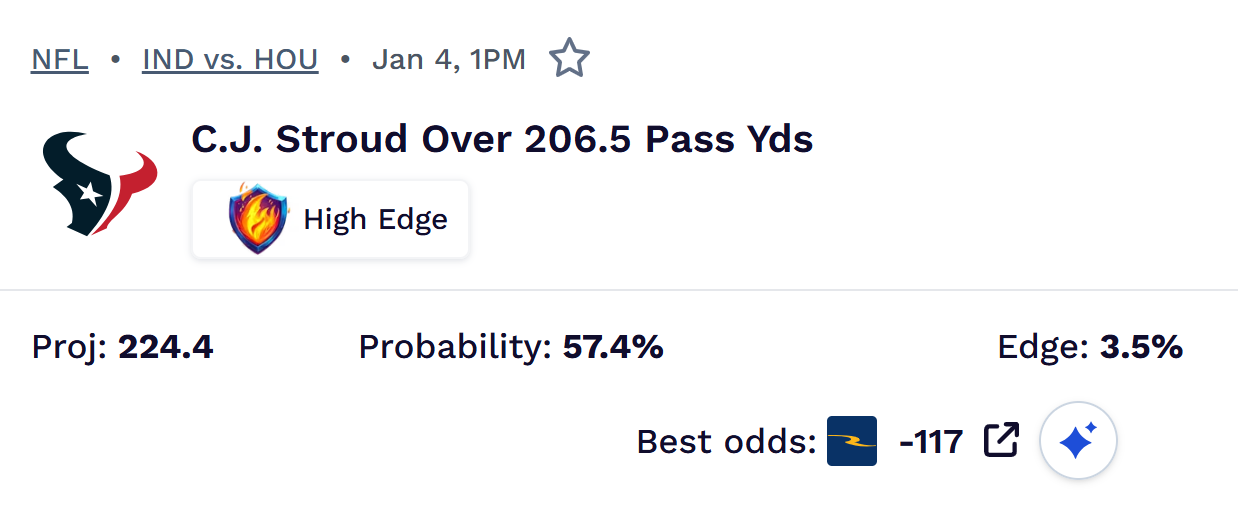This screenshot has height=510, width=1238.
Task: Open the NFL league link
Action: [60, 60]
